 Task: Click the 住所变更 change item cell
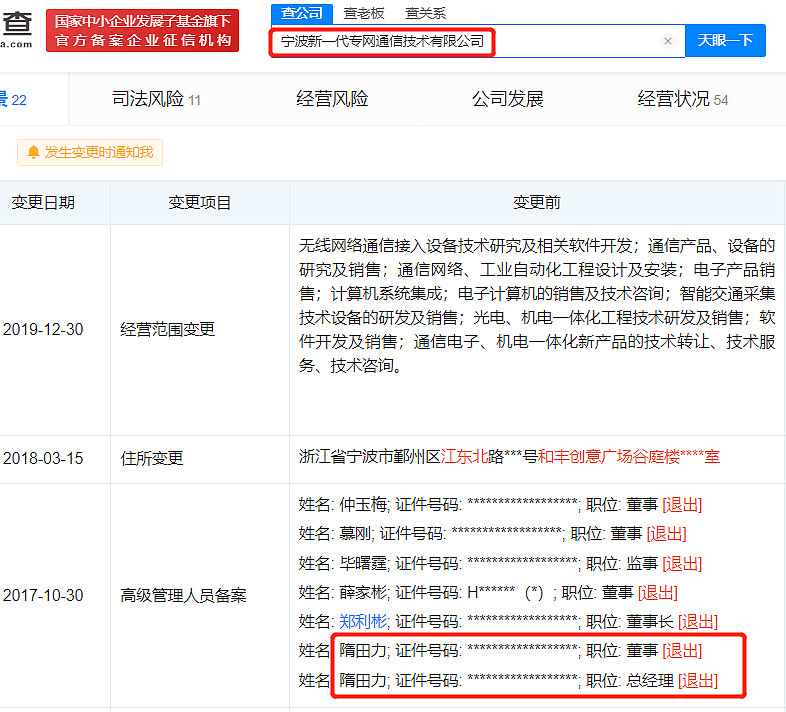point(152,458)
